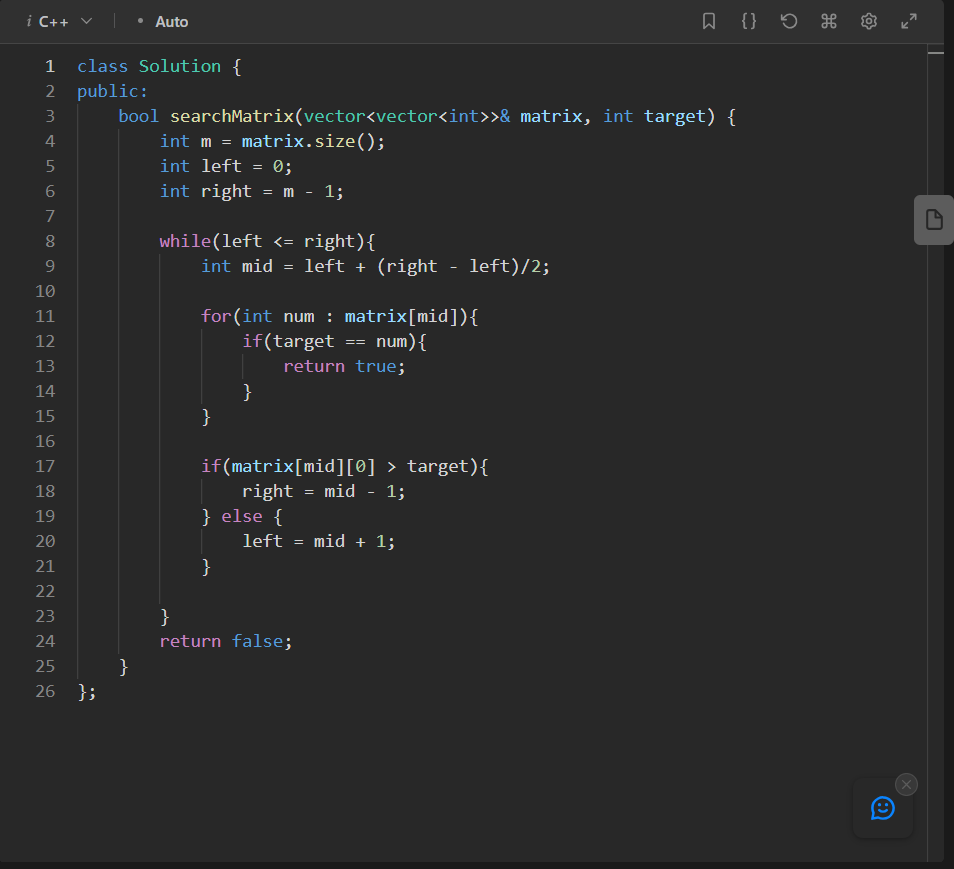Screen dimensions: 954x869
Task: Click 'int right = m - 1;' statement
Action: pos(251,191)
